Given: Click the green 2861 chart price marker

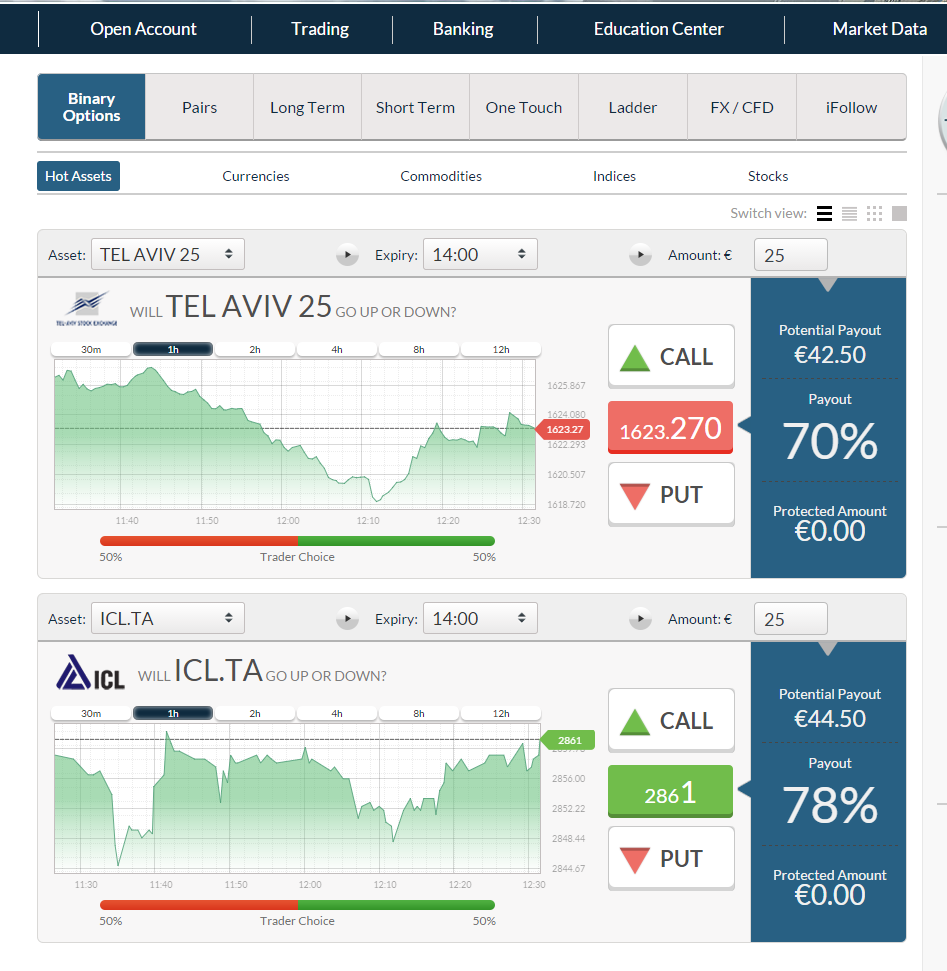Looking at the screenshot, I should [568, 740].
